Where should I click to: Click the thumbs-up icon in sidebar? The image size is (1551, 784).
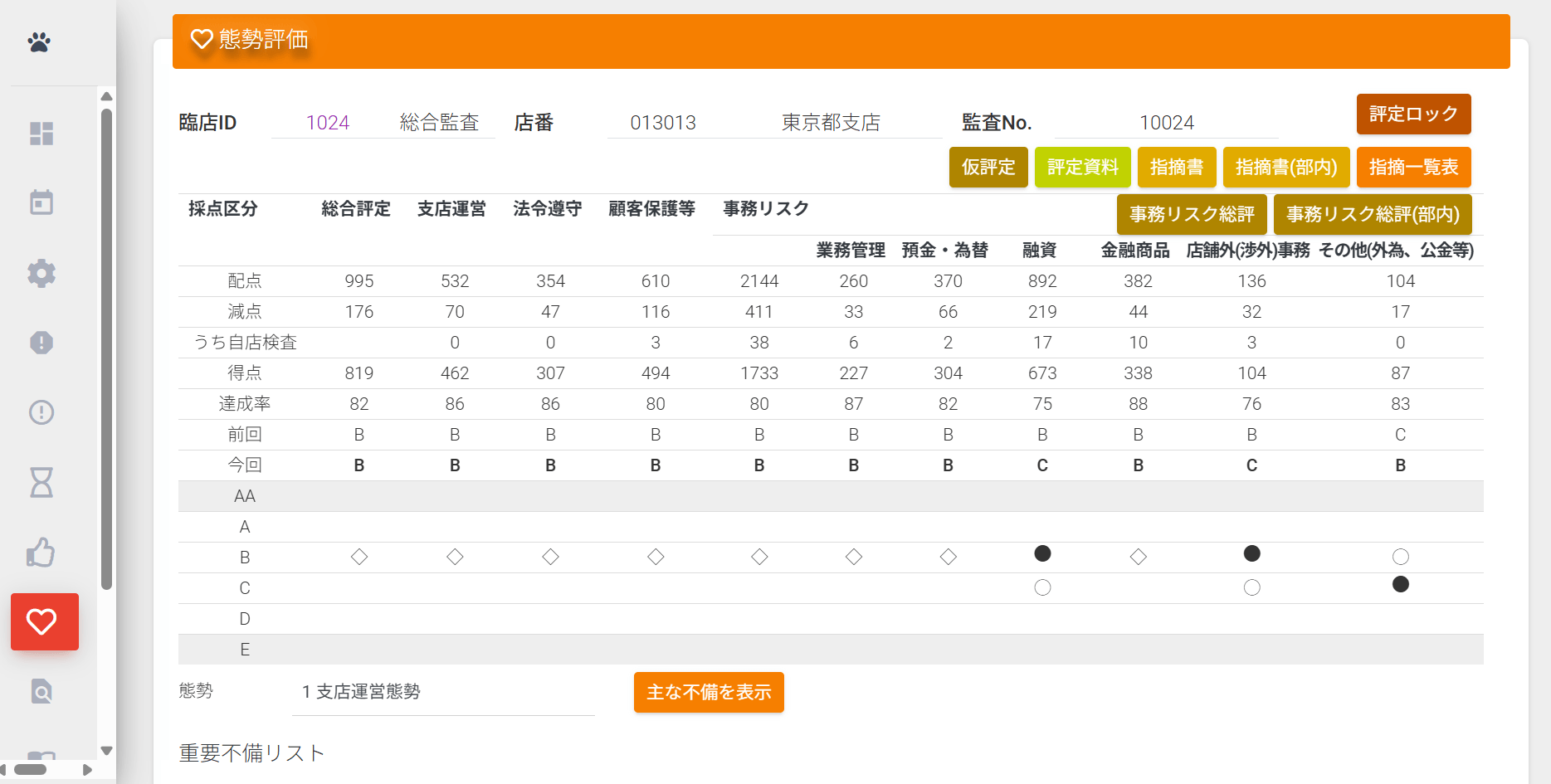(x=41, y=553)
